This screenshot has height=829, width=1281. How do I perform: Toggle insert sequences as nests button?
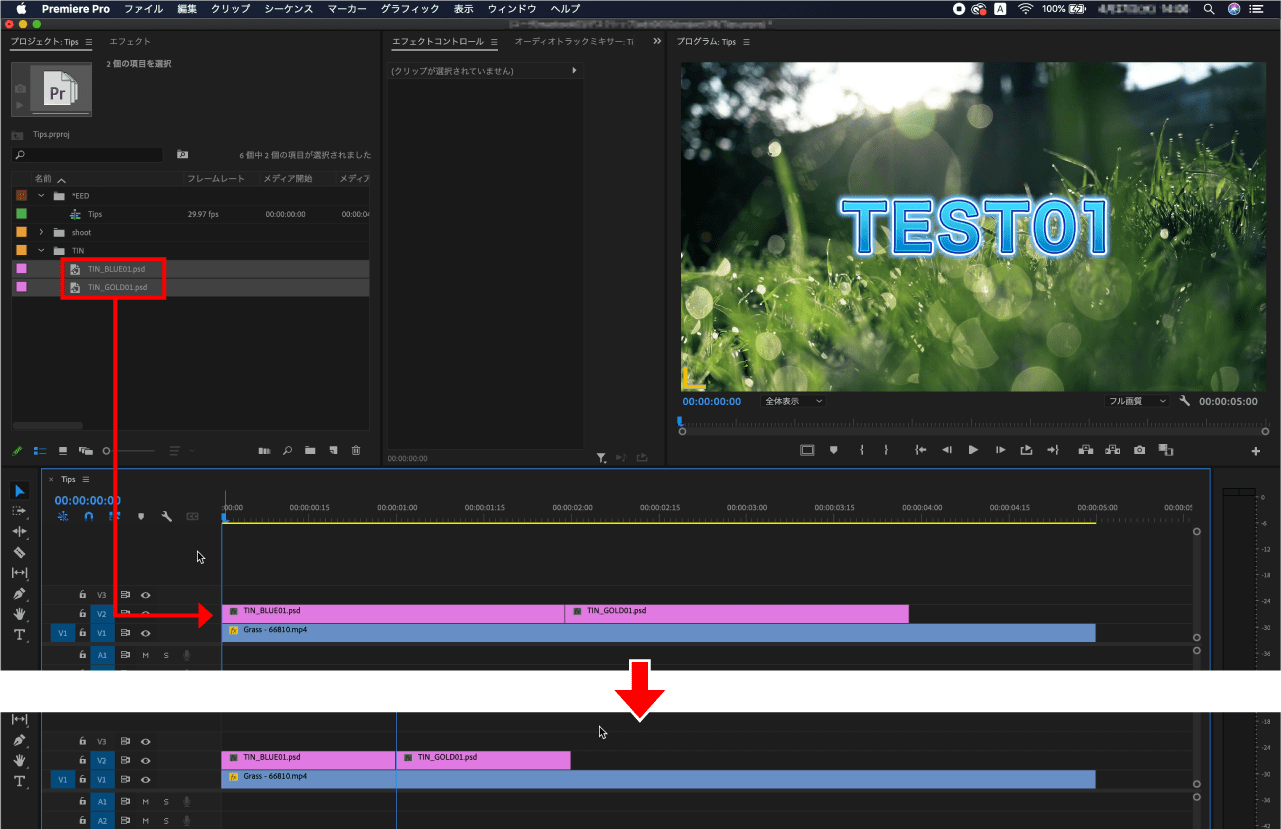click(63, 517)
